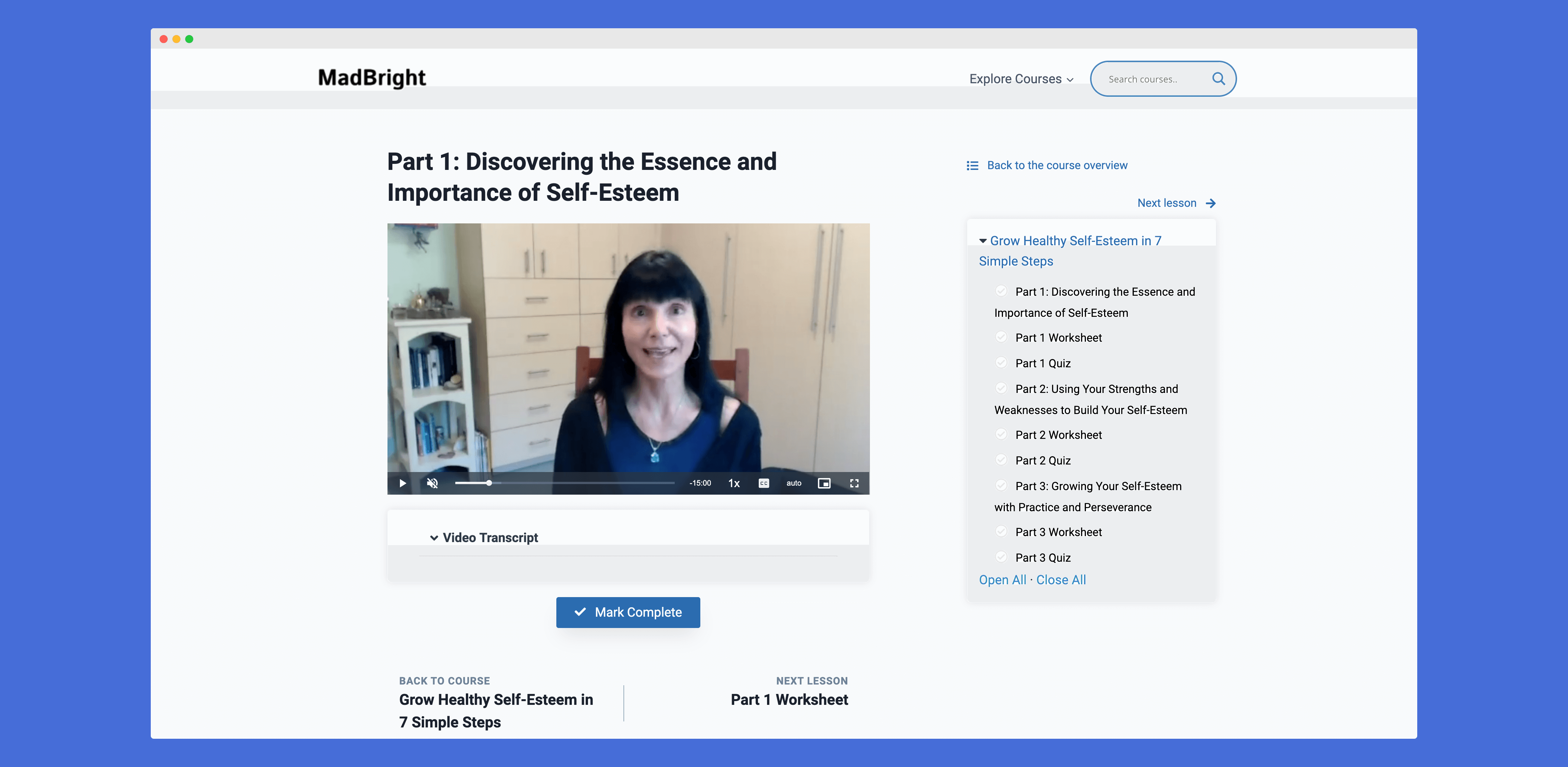Play the lesson video

click(402, 483)
